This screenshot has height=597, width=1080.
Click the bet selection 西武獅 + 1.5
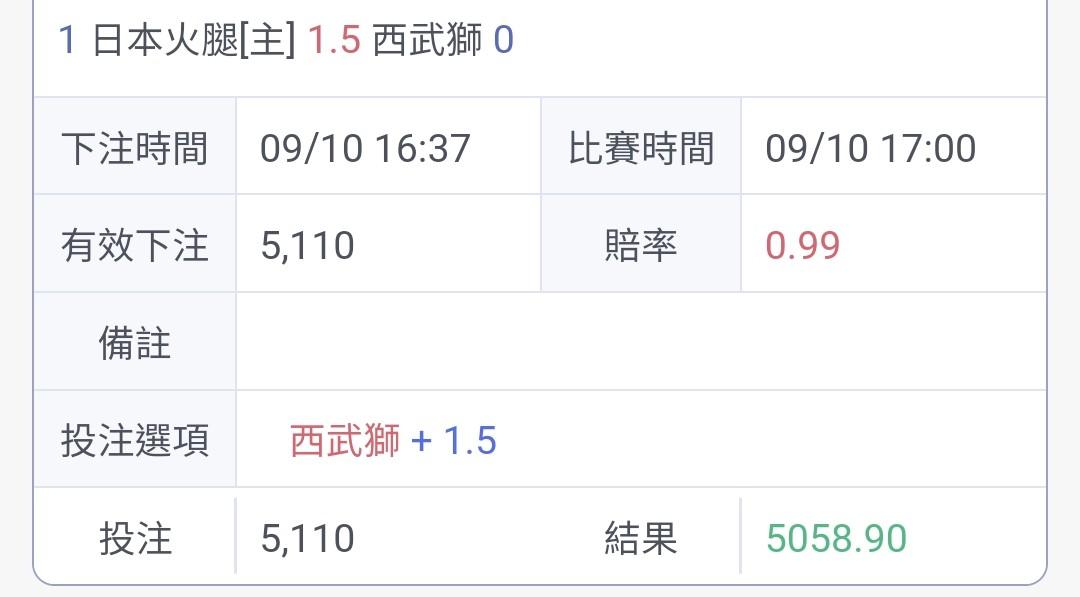[x=393, y=441]
